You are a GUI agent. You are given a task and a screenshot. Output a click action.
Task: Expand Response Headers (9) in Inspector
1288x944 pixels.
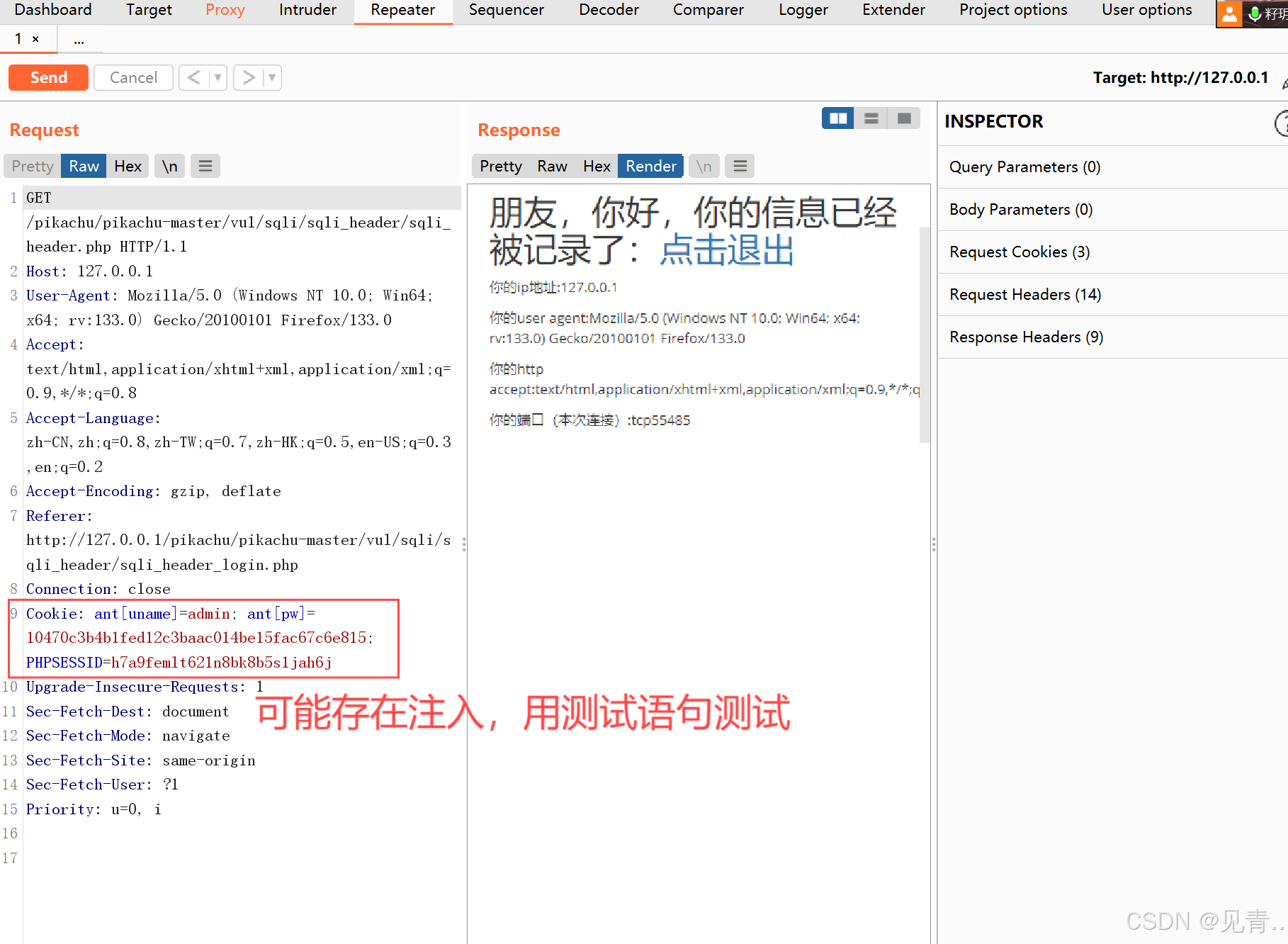point(1112,337)
